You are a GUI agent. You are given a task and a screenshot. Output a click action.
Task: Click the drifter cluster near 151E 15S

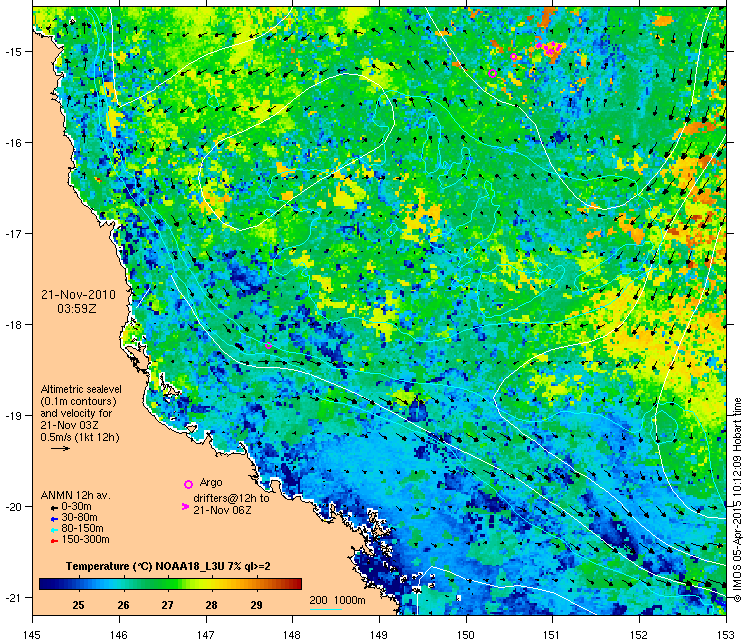click(550, 48)
